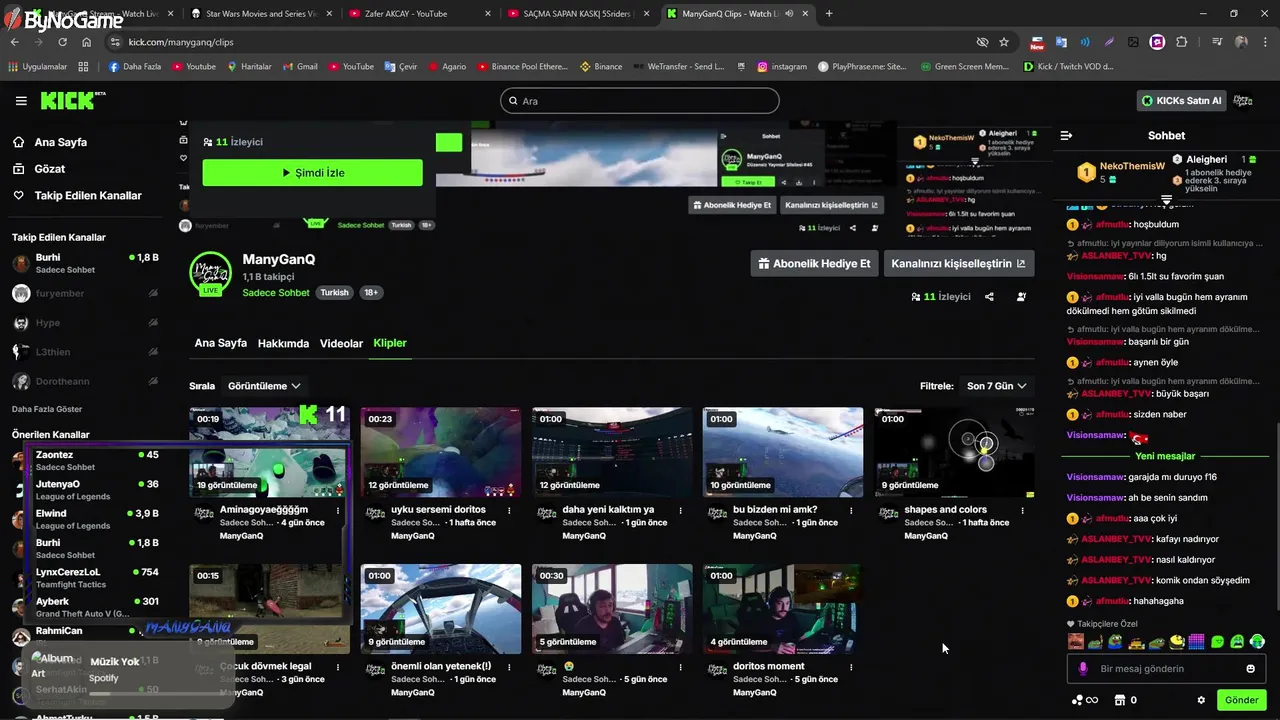1280x720 pixels.
Task: Bookmark page with the star icon
Action: [1004, 42]
